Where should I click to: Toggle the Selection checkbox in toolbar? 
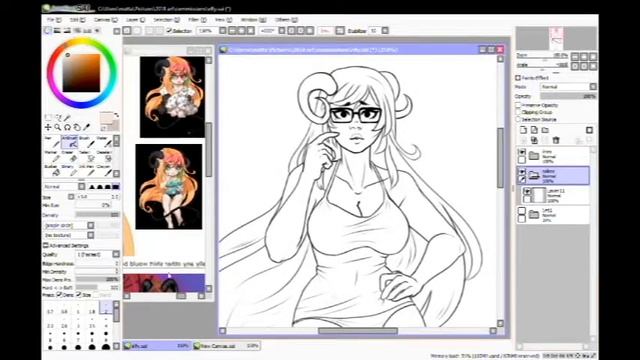click(169, 31)
